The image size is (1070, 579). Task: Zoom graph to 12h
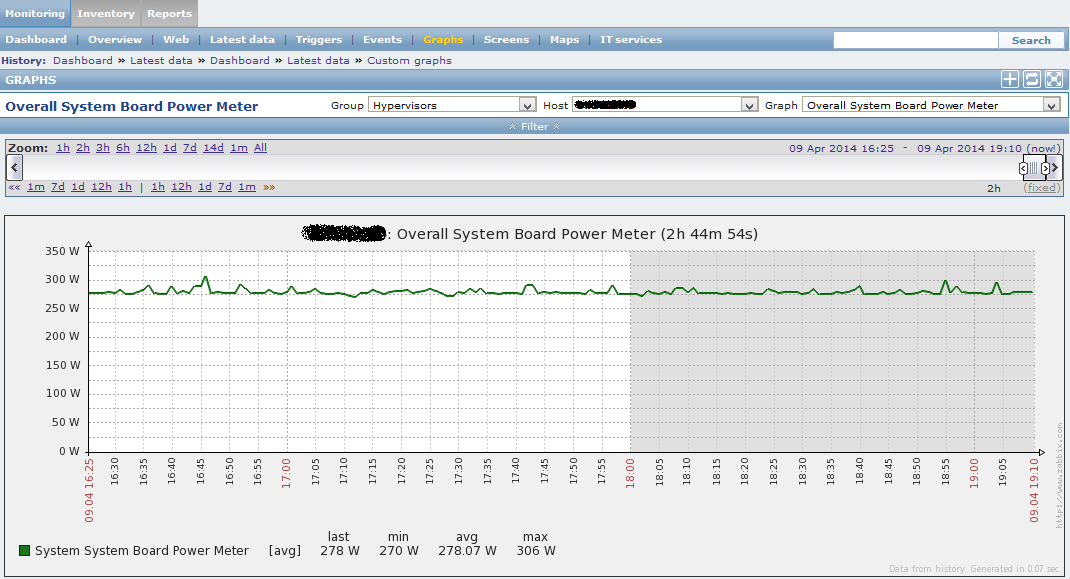pos(146,147)
